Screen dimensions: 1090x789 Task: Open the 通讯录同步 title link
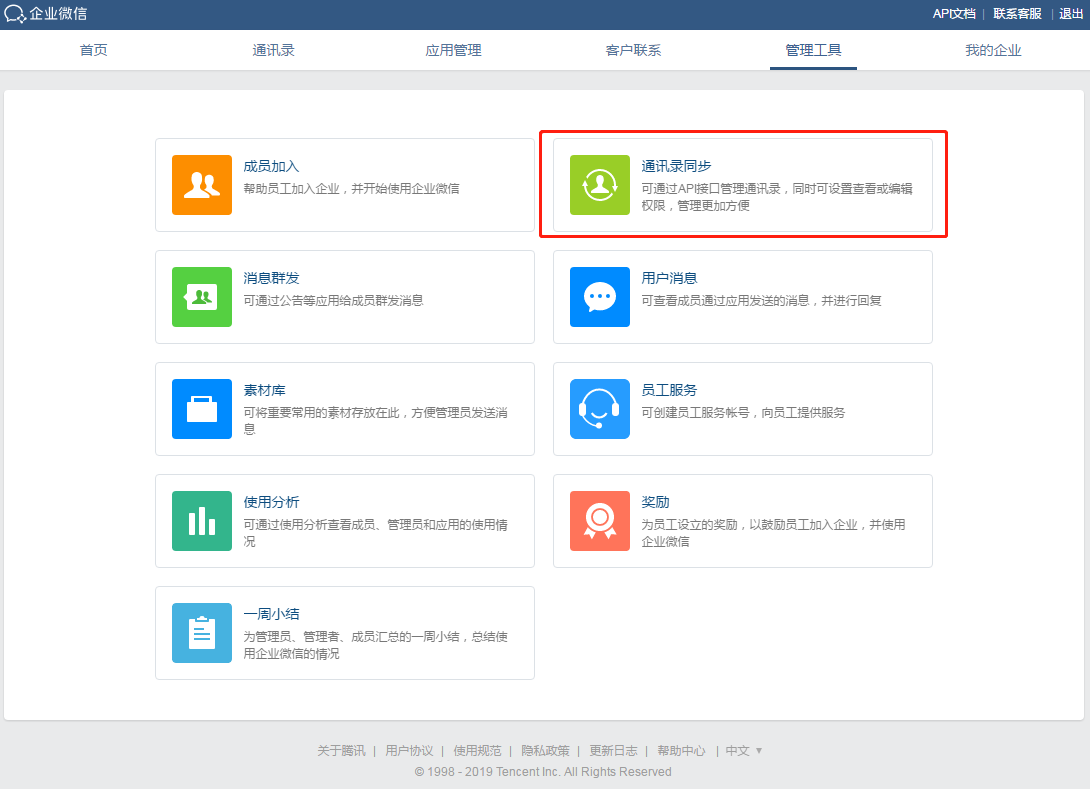pos(676,166)
